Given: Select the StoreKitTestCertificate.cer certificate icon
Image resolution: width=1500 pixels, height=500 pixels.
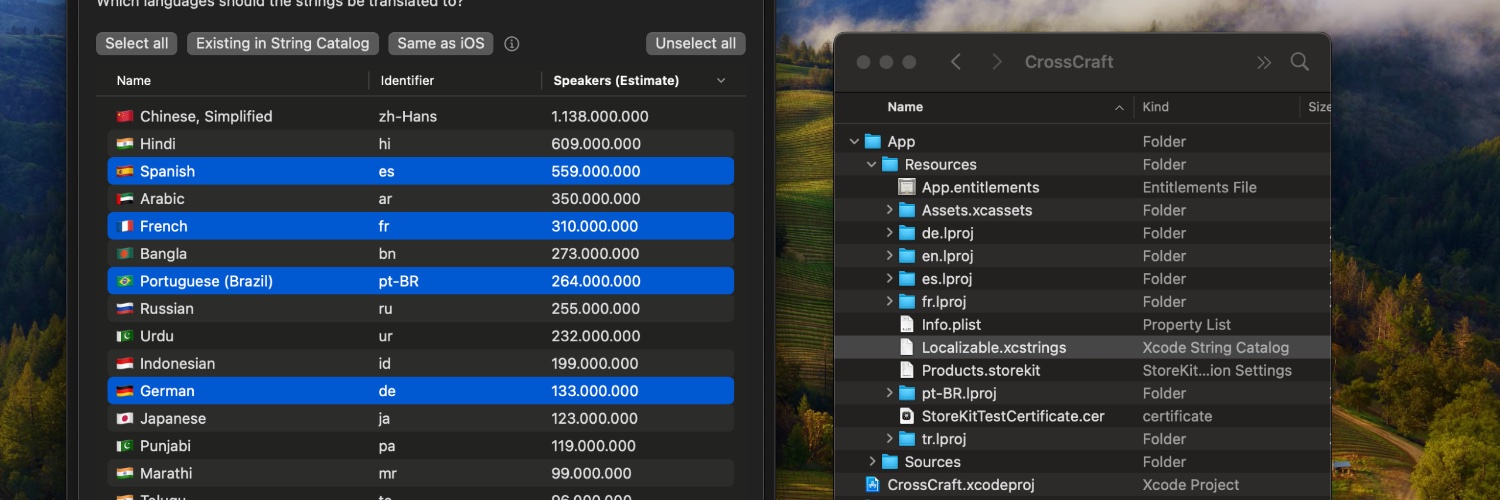Looking at the screenshot, I should pos(907,416).
